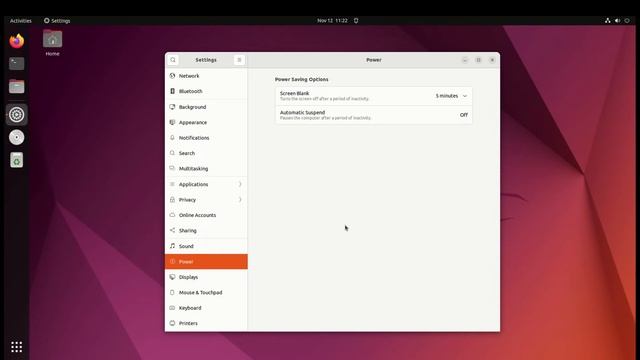The image size is (640, 360).
Task: Open the disc icon in dock
Action: click(17, 138)
